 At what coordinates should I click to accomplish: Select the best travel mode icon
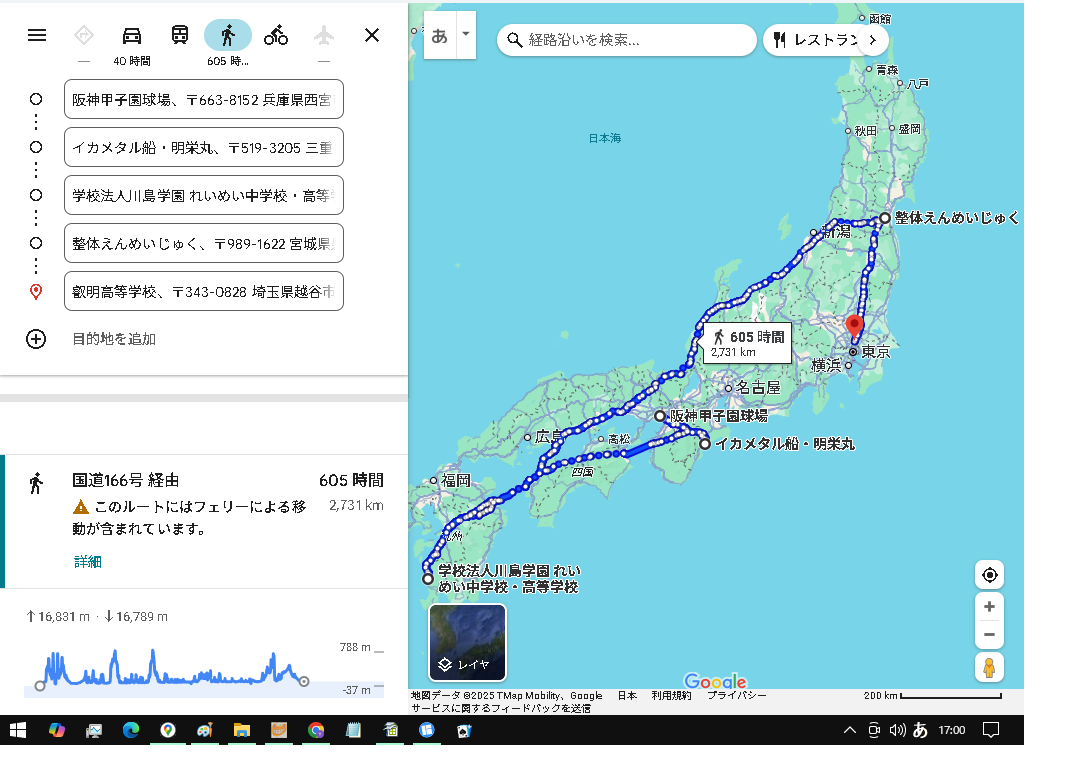(84, 35)
